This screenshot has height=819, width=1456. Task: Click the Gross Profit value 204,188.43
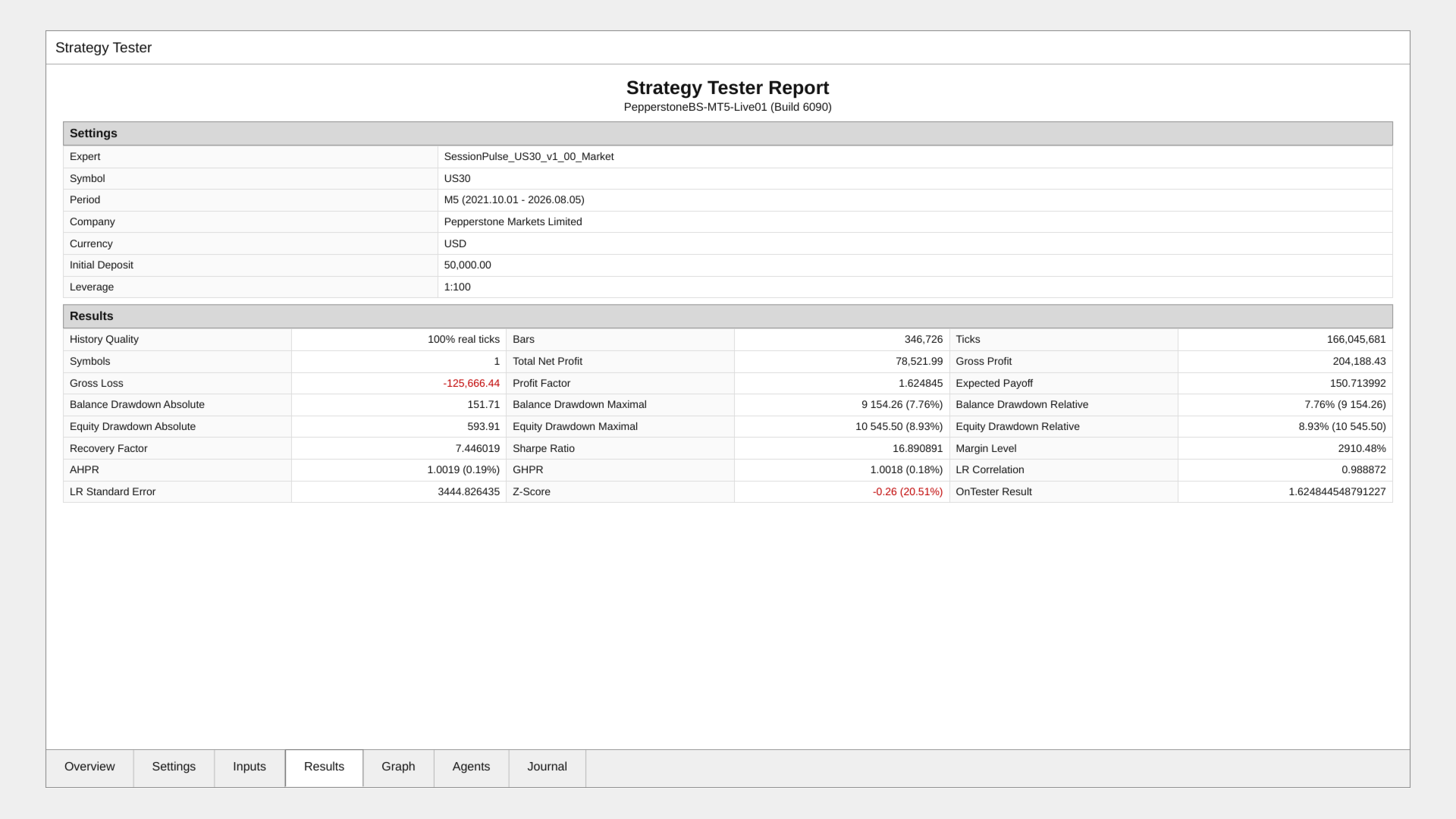(1359, 362)
